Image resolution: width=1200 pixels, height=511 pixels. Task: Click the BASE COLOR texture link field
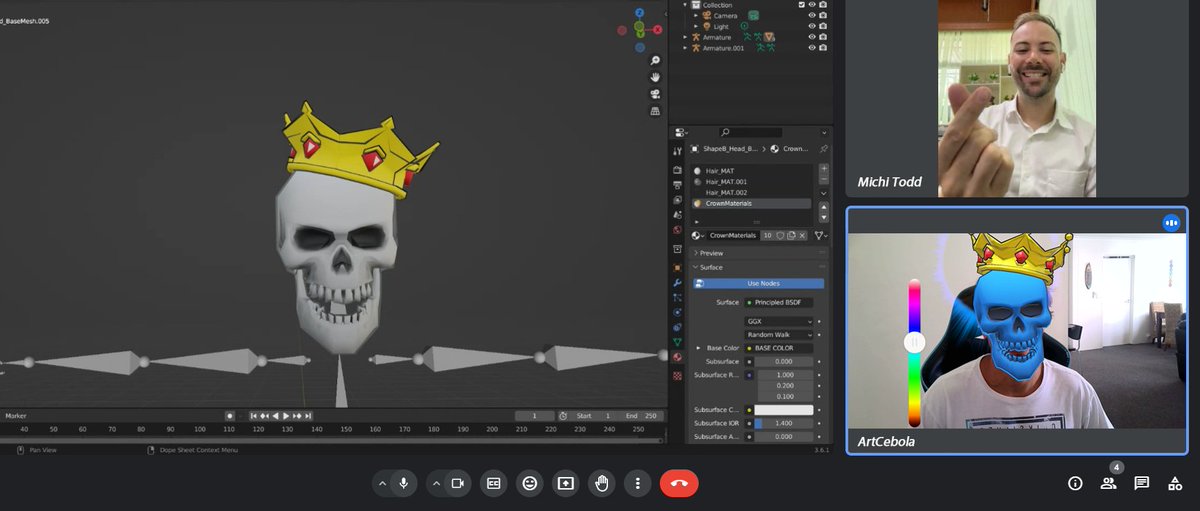click(779, 348)
